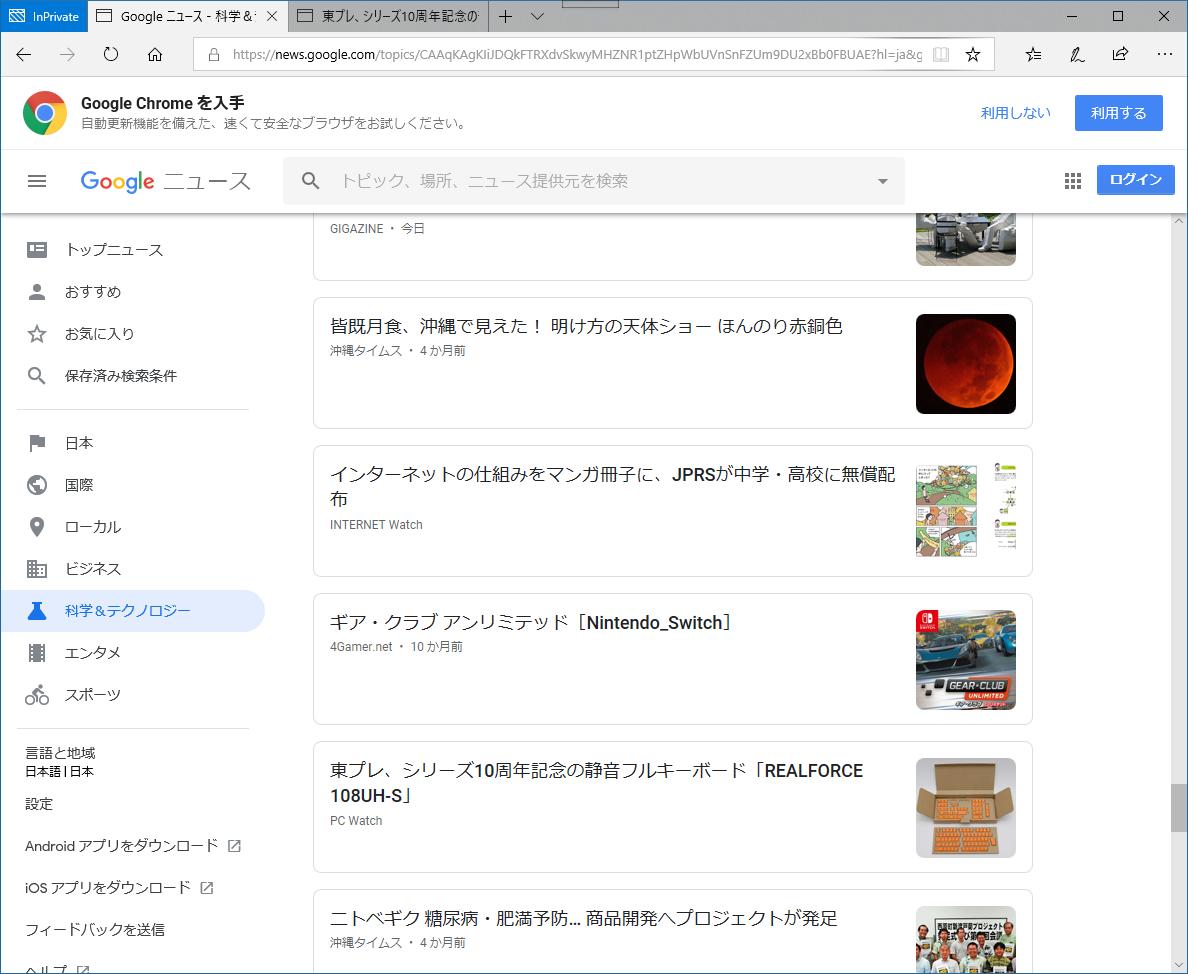This screenshot has width=1188, height=974.
Task: Open the 皆既月食、沖縄で見えた article
Action: tap(586, 326)
